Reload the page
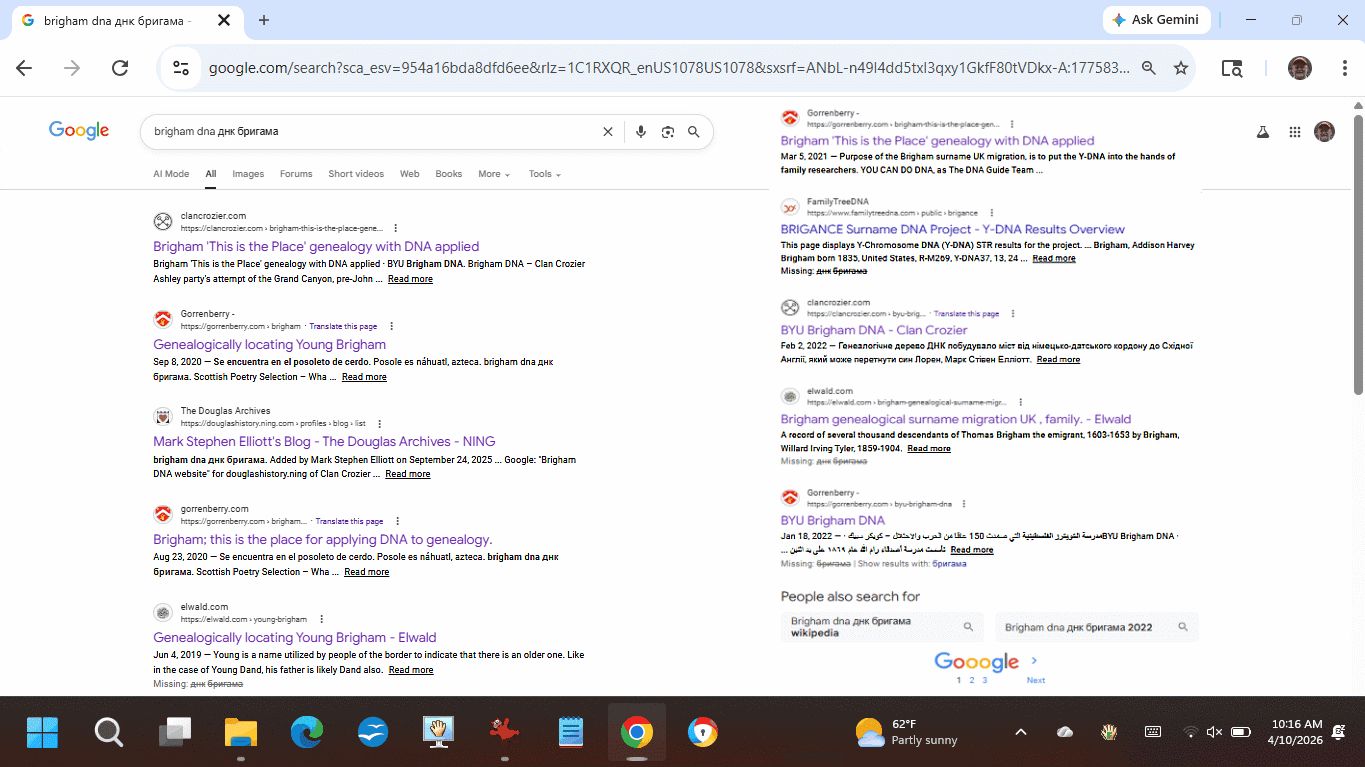 (120, 68)
